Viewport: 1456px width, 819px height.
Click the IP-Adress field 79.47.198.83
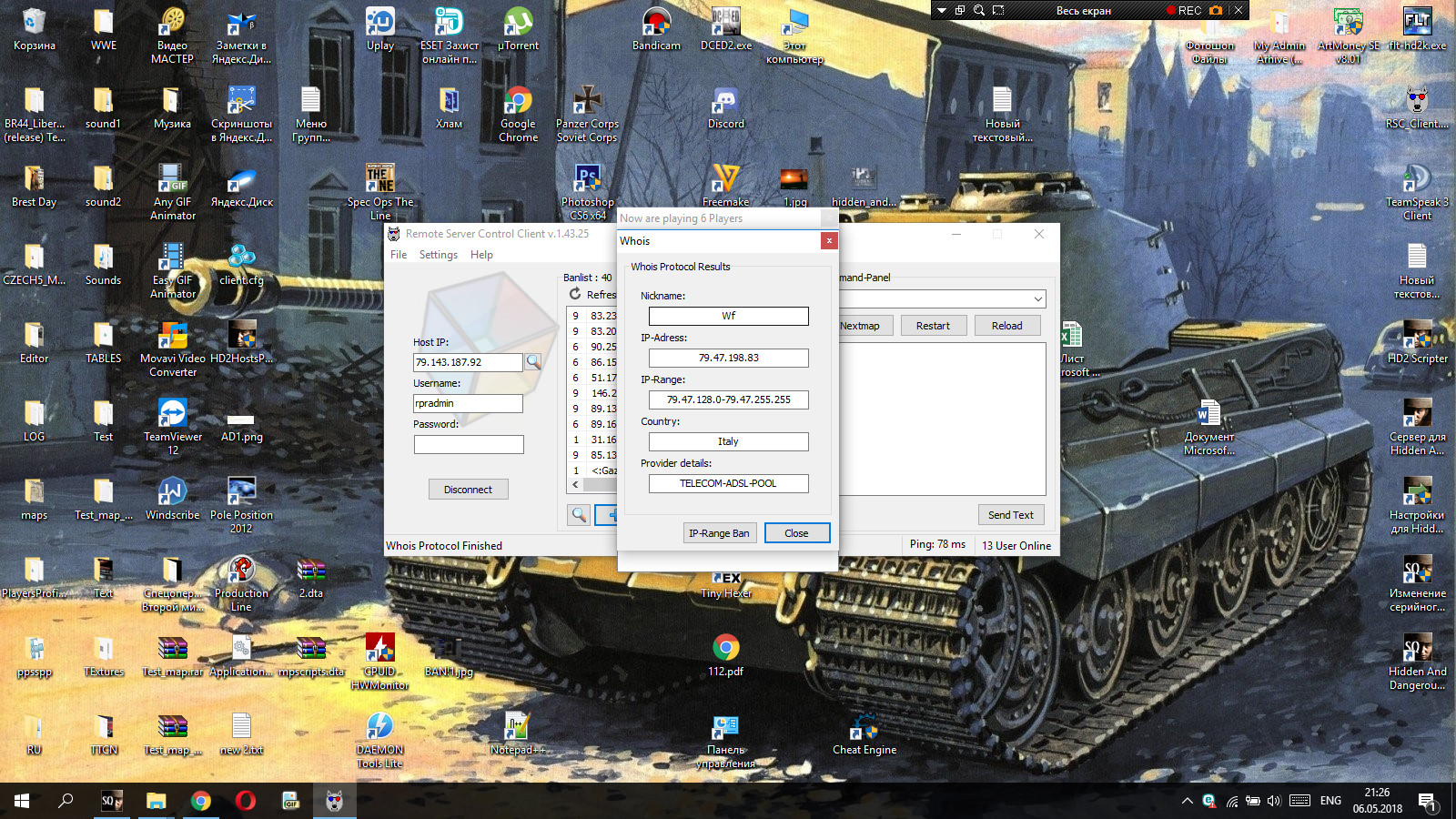tap(728, 358)
